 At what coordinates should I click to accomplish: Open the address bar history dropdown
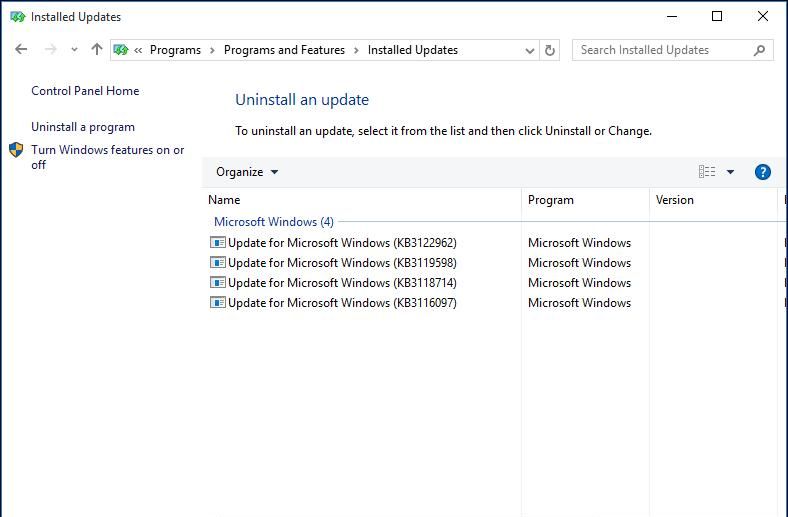pyautogui.click(x=529, y=50)
